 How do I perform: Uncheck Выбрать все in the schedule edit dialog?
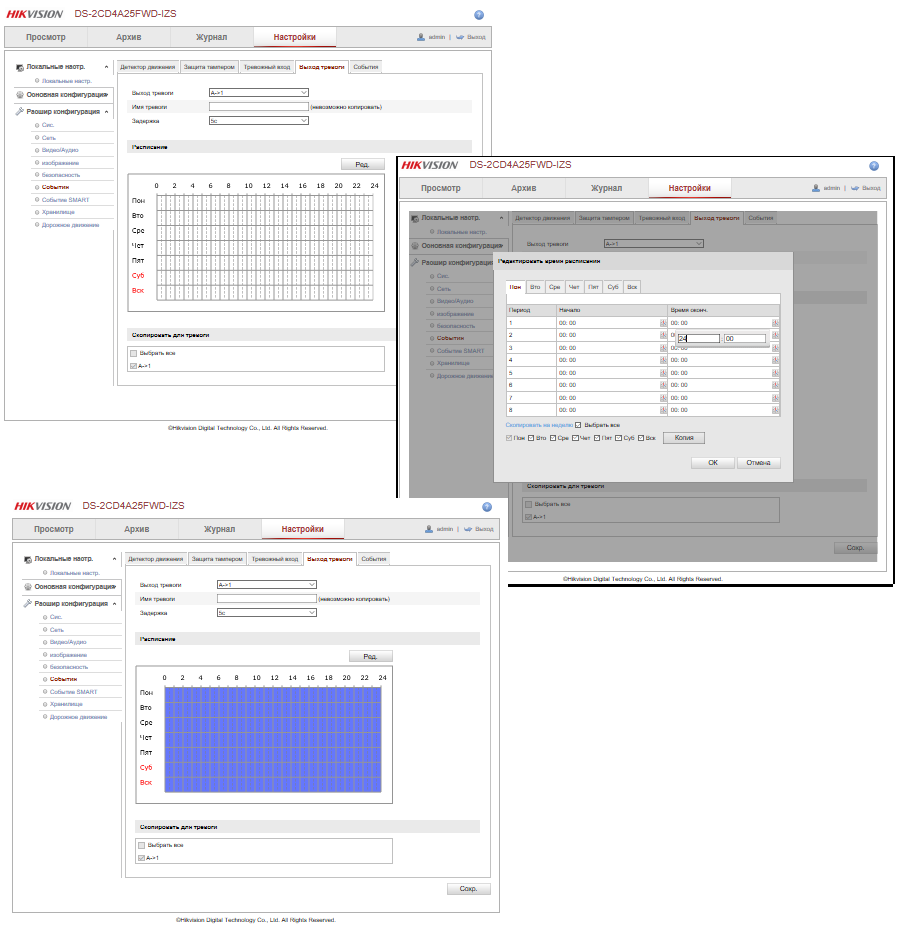578,425
